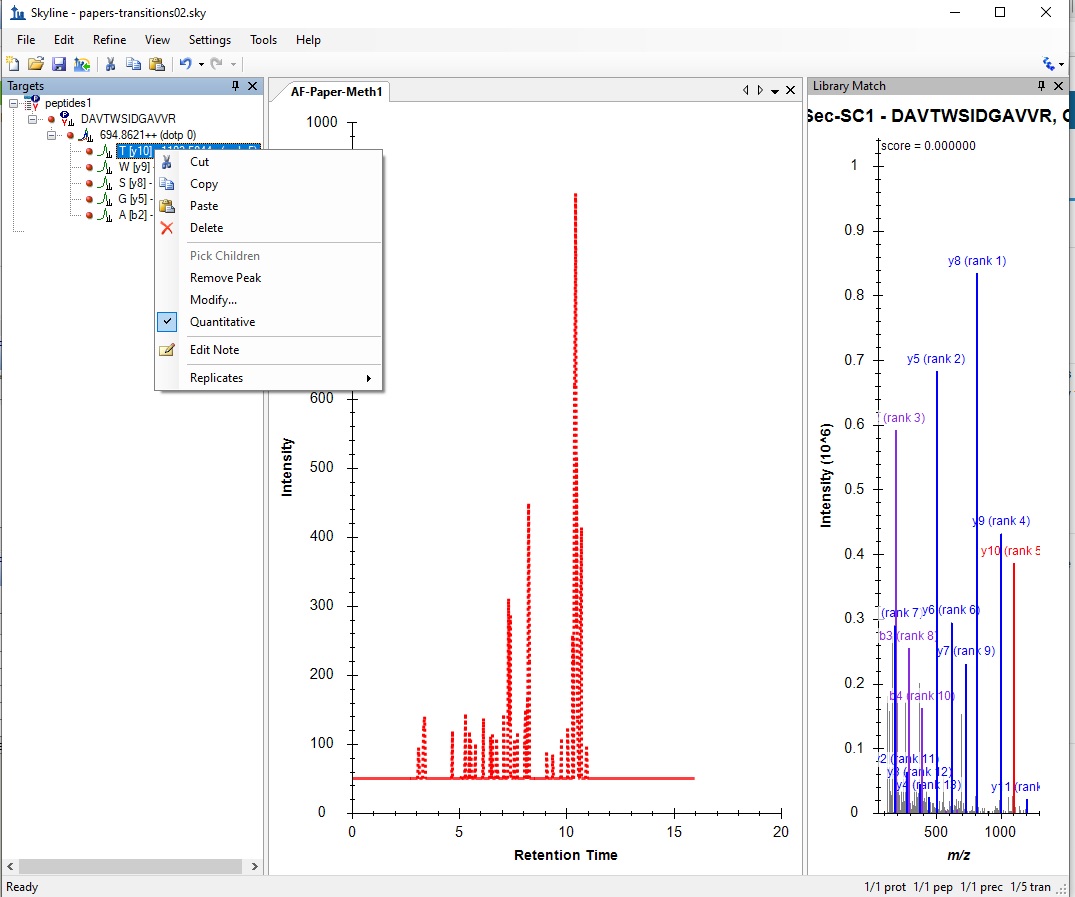Save the document using the floppy disk icon

click(x=58, y=64)
